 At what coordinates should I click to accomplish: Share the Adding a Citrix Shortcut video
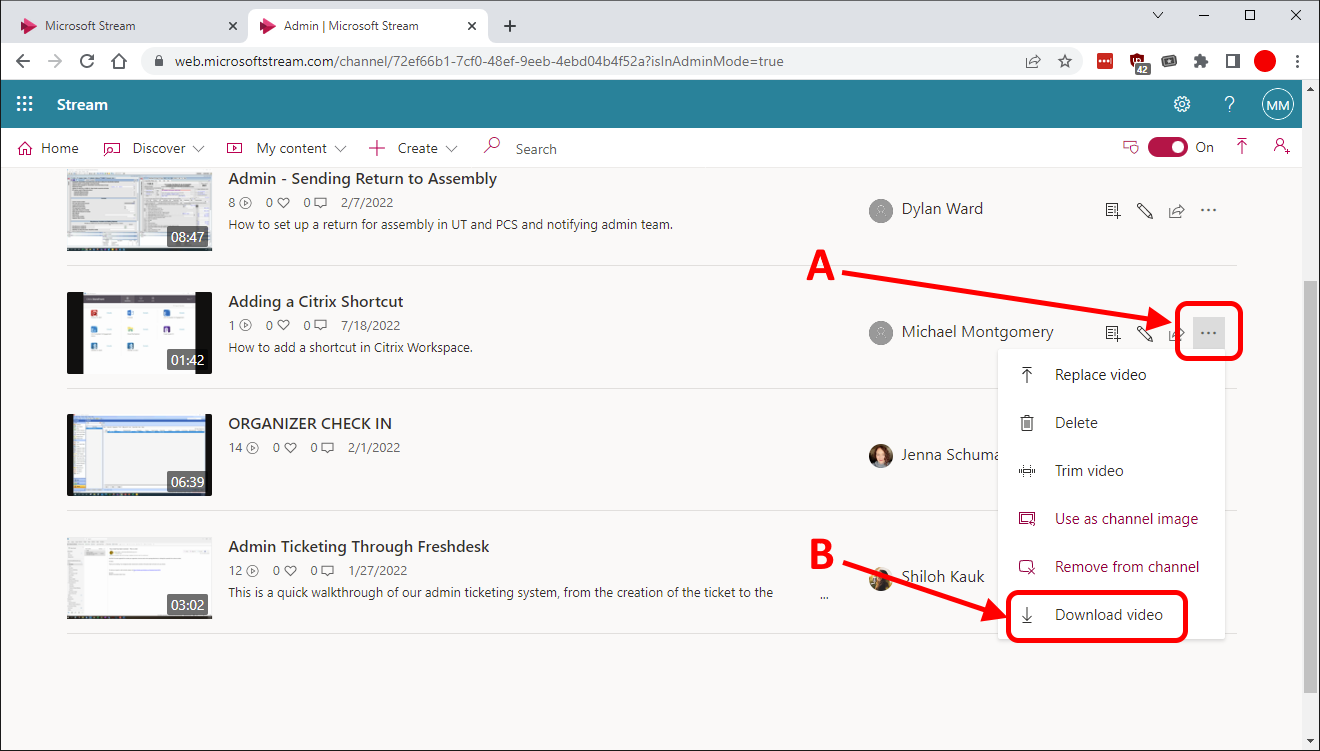pos(1177,333)
